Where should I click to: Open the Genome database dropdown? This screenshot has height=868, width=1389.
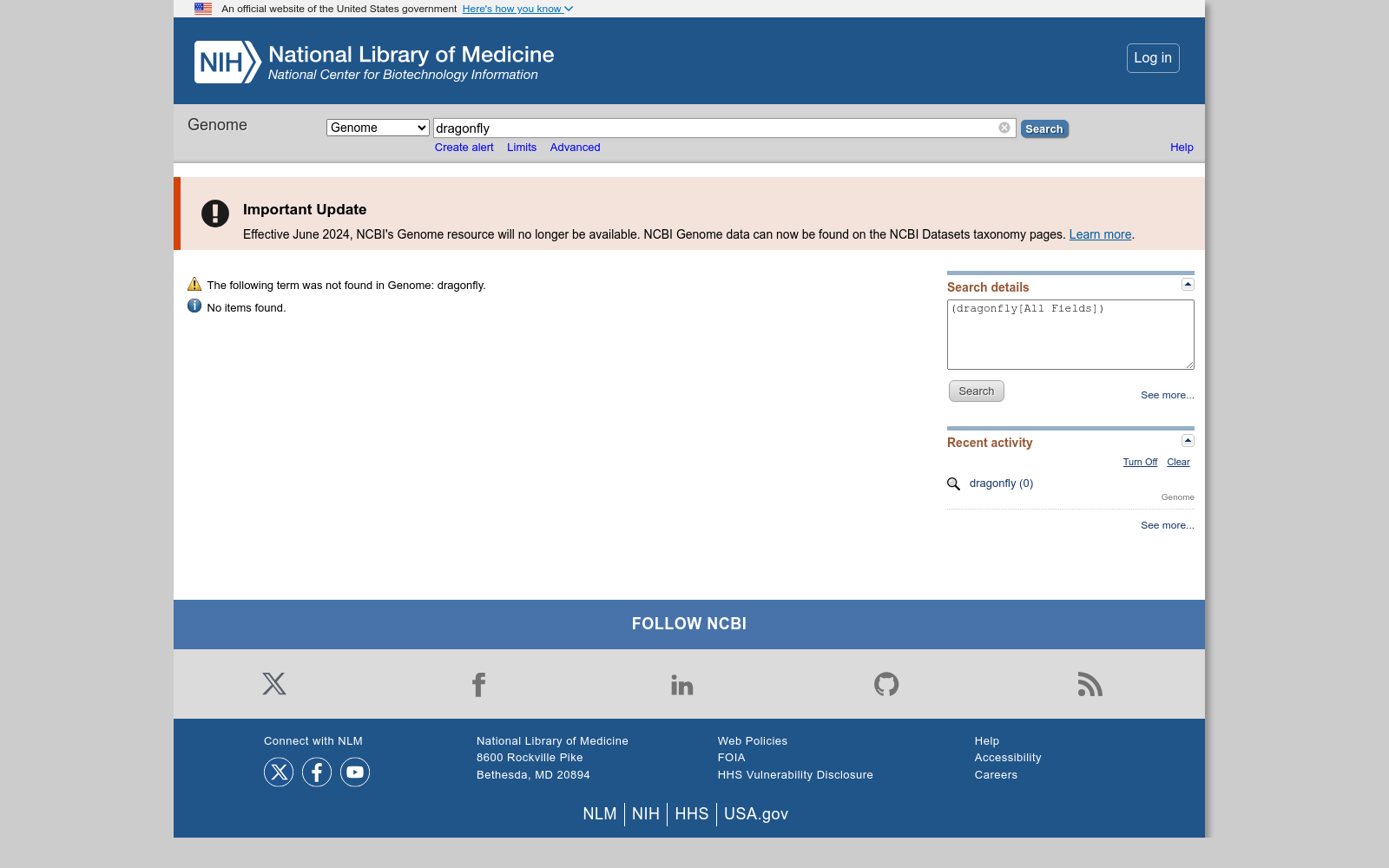click(x=378, y=128)
